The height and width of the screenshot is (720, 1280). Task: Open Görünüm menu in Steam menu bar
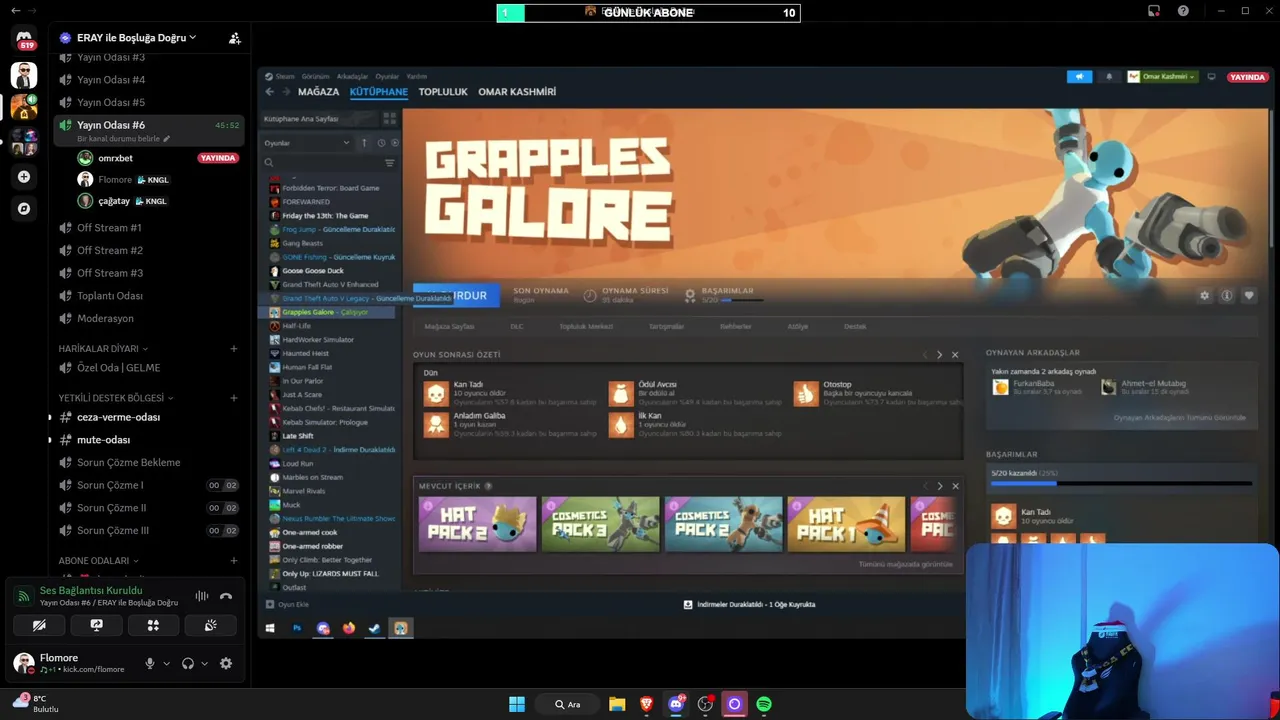[x=315, y=76]
